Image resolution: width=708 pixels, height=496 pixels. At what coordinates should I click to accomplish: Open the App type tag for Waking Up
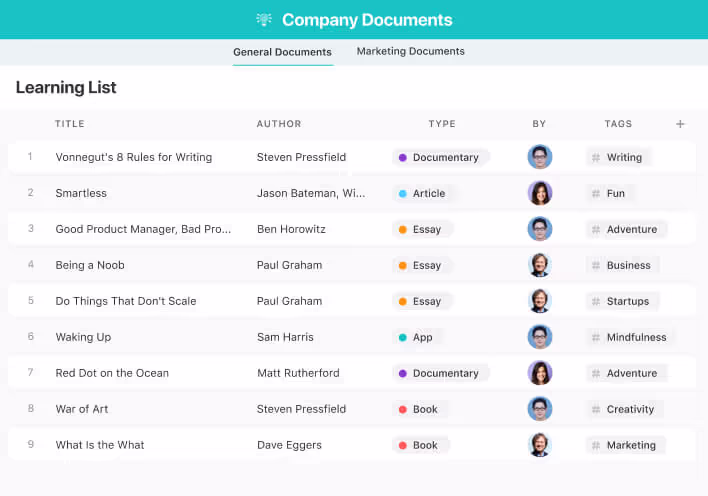tap(419, 337)
